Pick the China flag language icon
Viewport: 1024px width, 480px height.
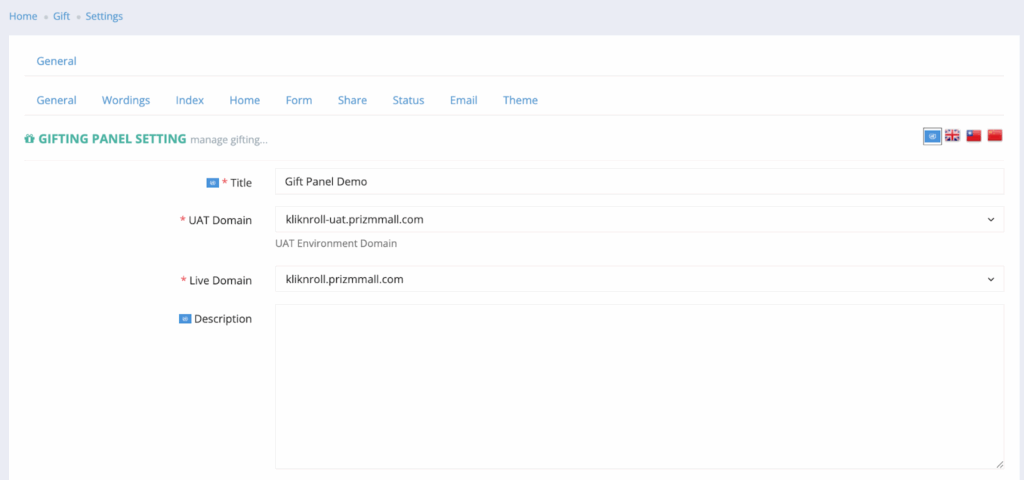(995, 136)
